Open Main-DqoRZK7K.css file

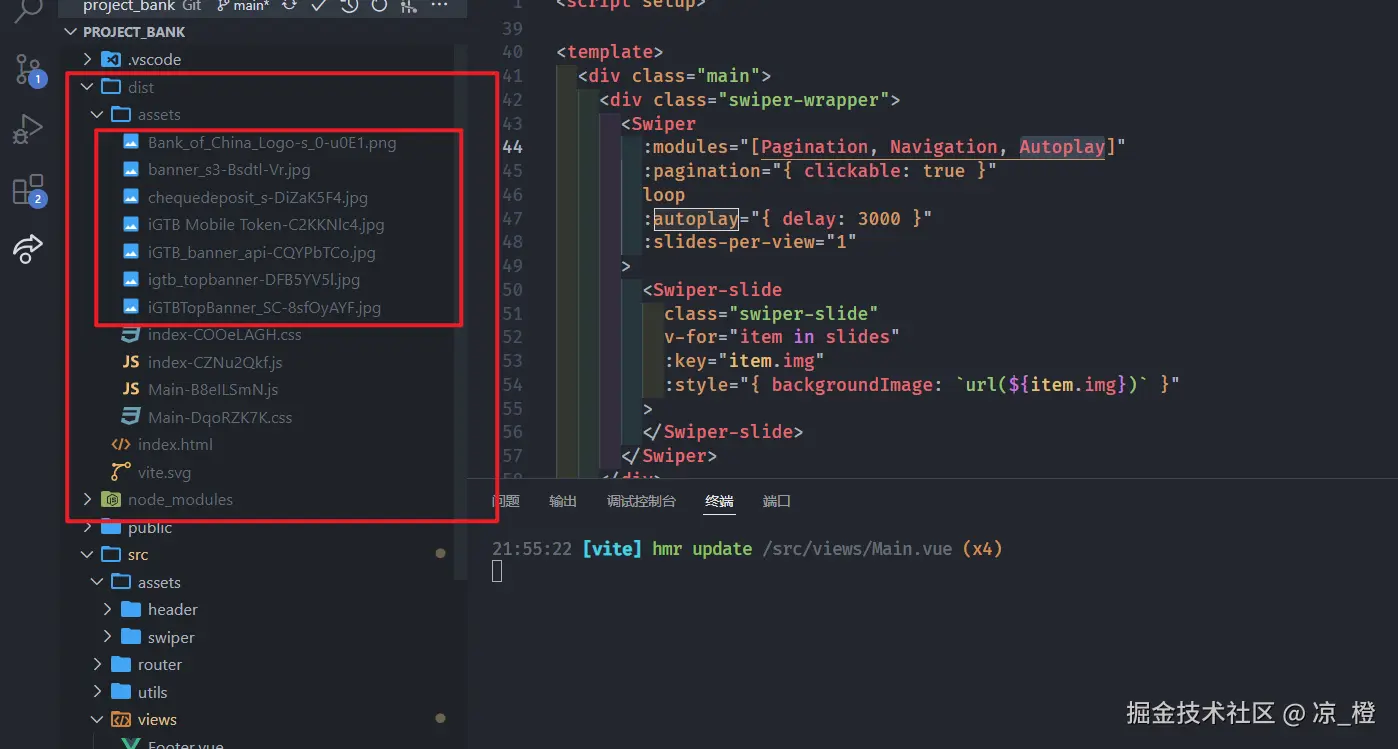[x=220, y=417]
